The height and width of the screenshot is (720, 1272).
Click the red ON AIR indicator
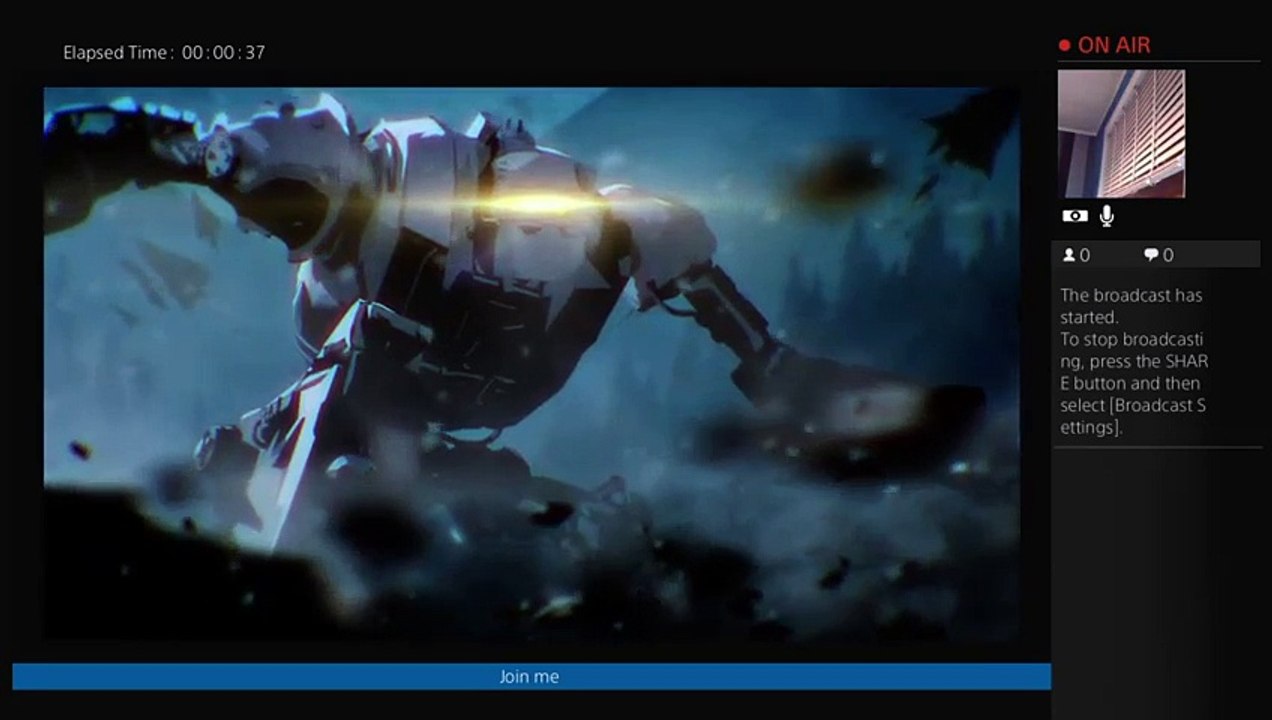(x=1064, y=45)
